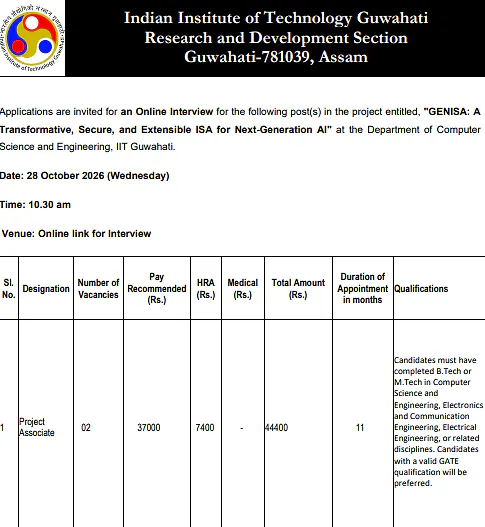Click the 'Duration of Appointment in months' header
Viewport: 485px width, 527px height.
click(x=363, y=288)
